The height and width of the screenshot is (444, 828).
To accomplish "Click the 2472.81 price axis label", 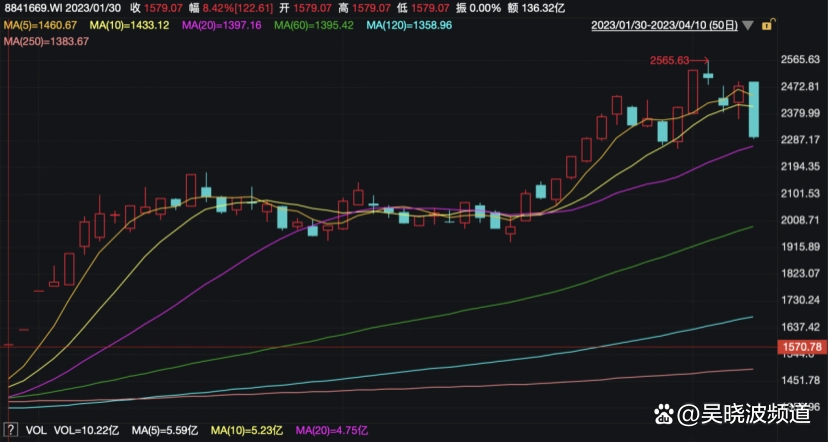I will pyautogui.click(x=800, y=87).
